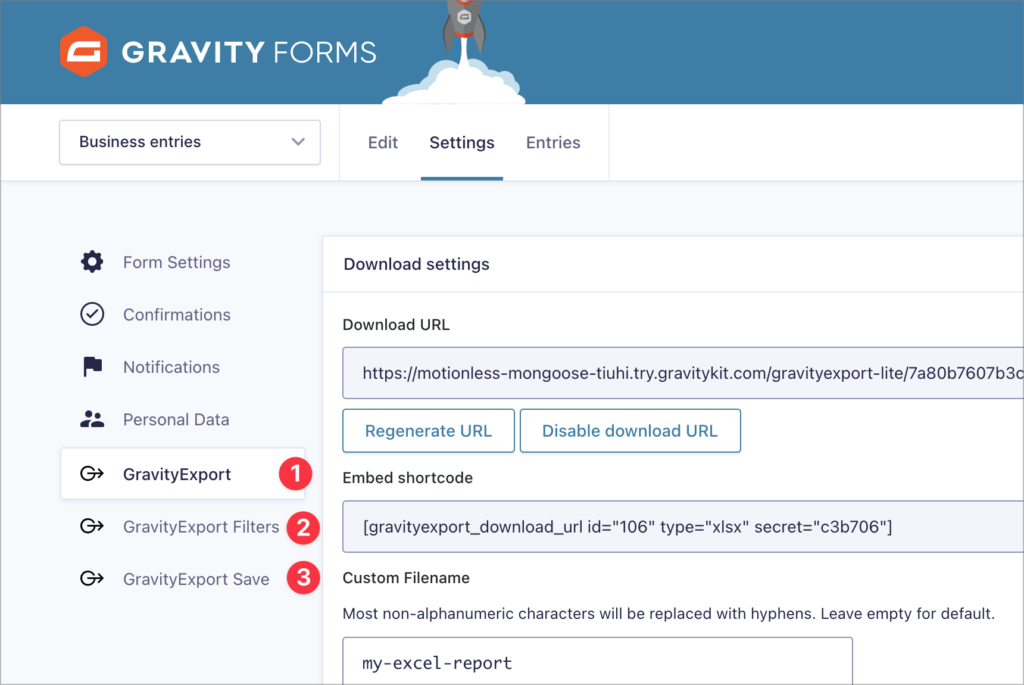
Task: Select the Settings tab
Action: (461, 142)
